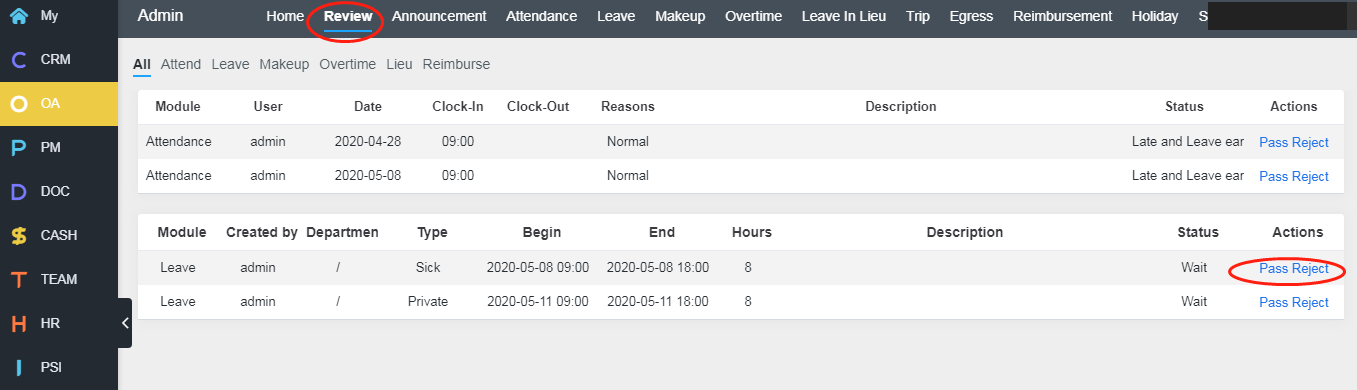Open the CASH dollar icon
1357x390 pixels.
tap(18, 236)
